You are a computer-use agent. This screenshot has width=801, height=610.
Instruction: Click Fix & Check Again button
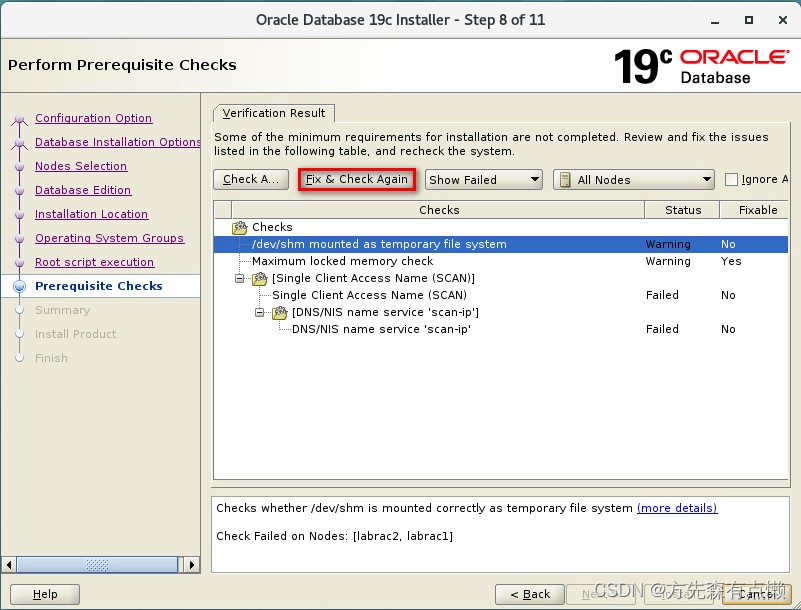pyautogui.click(x=357, y=179)
